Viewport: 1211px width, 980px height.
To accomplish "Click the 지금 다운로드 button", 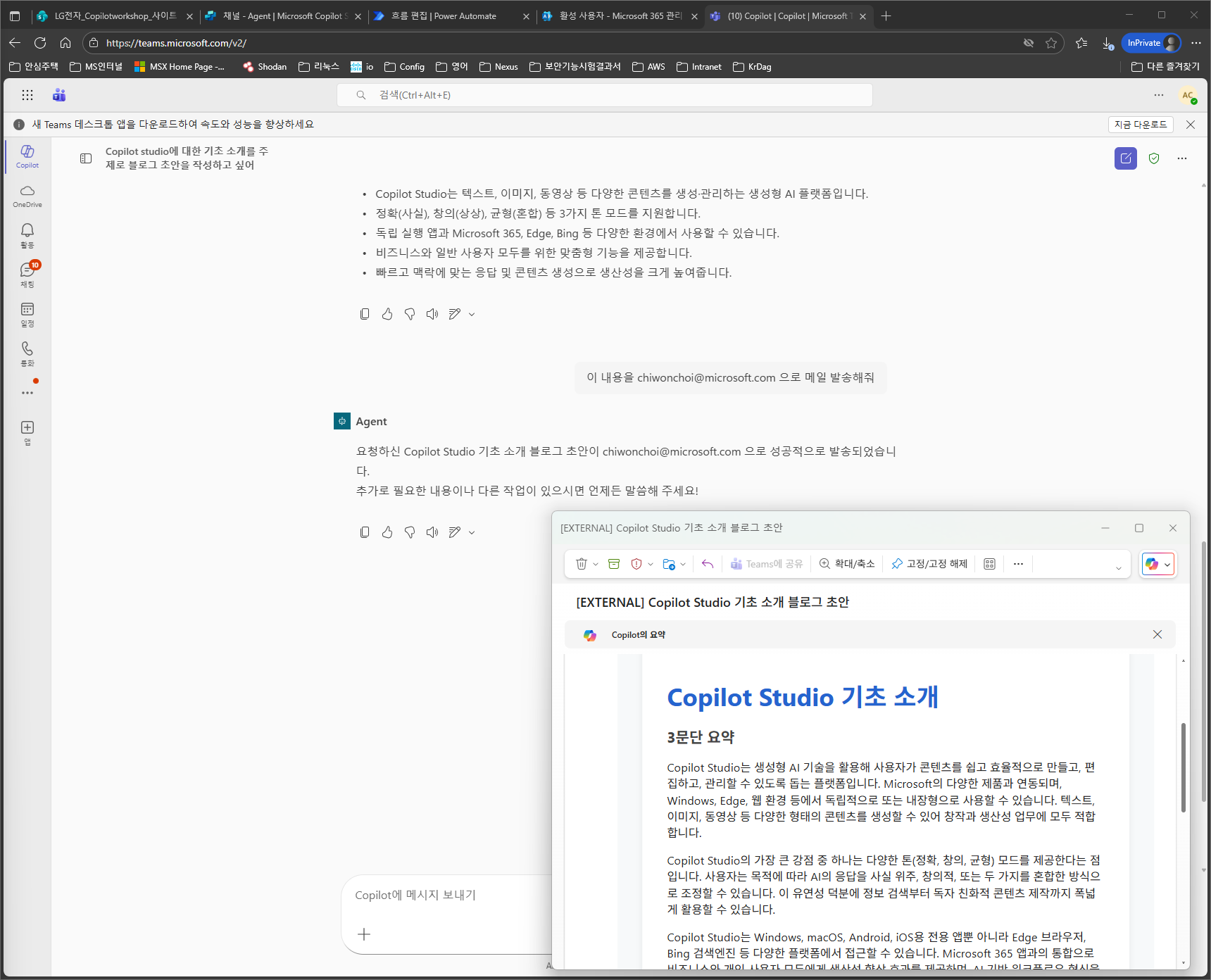I will point(1141,125).
